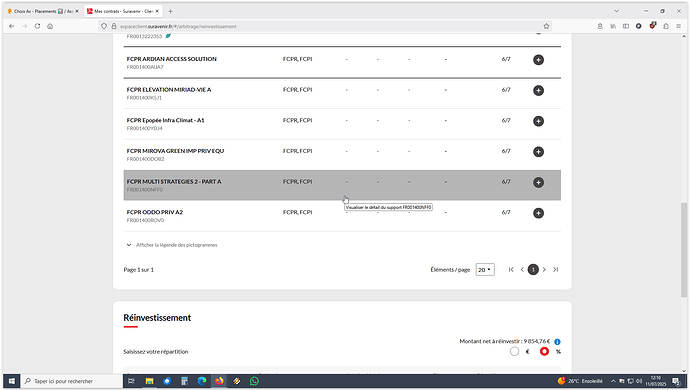Viewport: 690px width, 390px height.
Task: Open Microsoft Edge from taskbar
Action: (202, 381)
